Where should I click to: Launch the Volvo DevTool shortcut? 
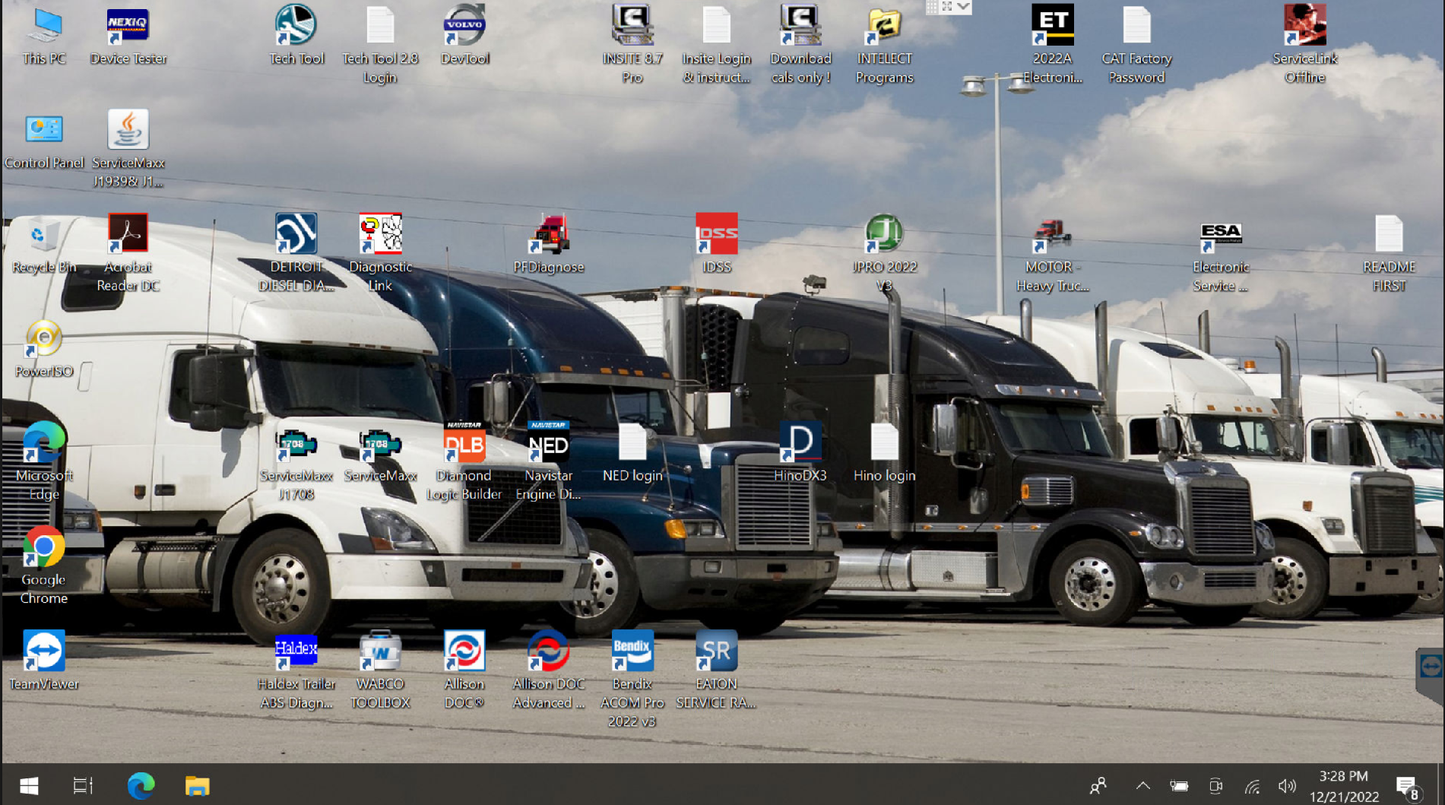pyautogui.click(x=465, y=36)
